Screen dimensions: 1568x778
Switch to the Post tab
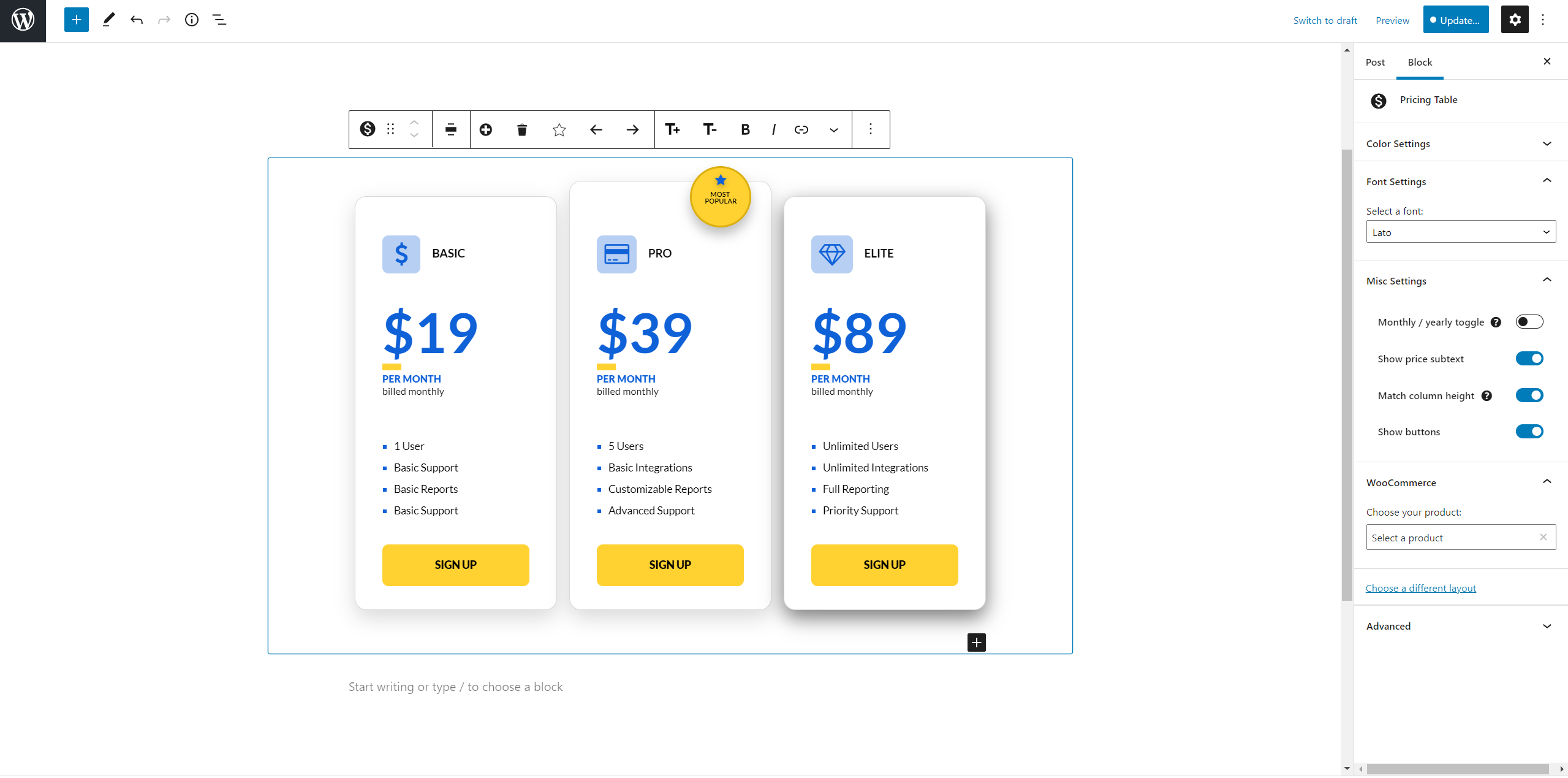point(1375,62)
